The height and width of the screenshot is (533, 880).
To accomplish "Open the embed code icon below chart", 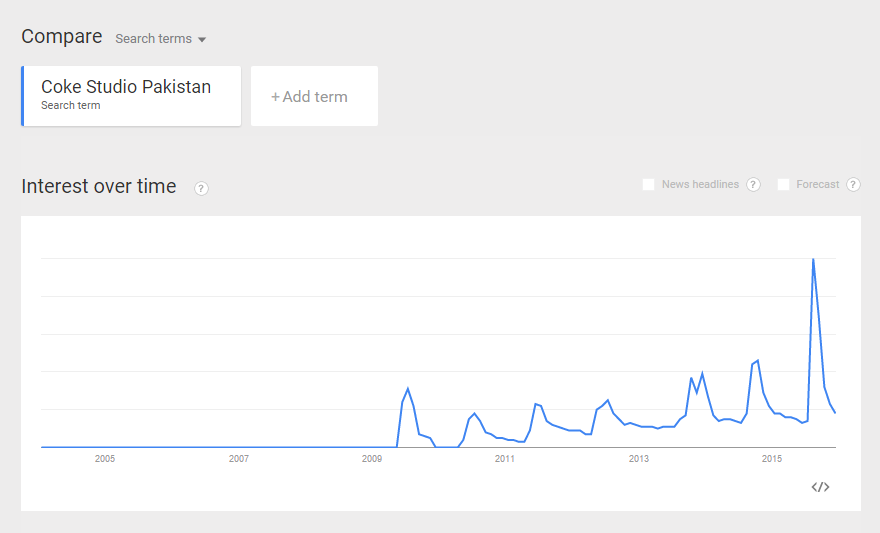I will tap(820, 487).
